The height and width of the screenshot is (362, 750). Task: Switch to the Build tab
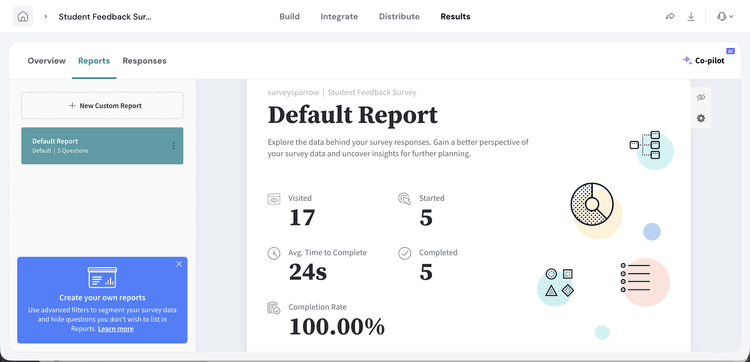click(289, 17)
